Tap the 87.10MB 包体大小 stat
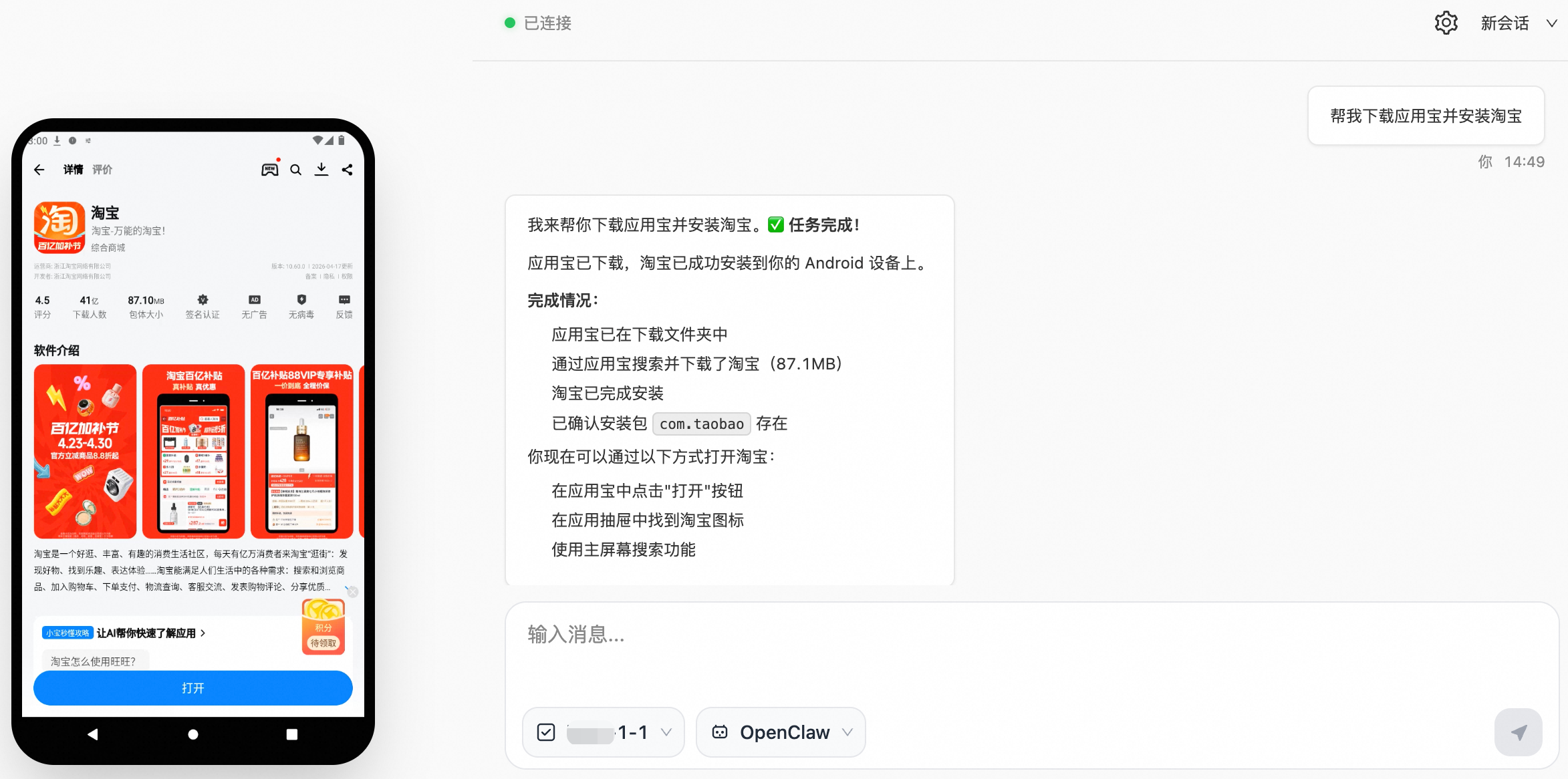 point(146,307)
